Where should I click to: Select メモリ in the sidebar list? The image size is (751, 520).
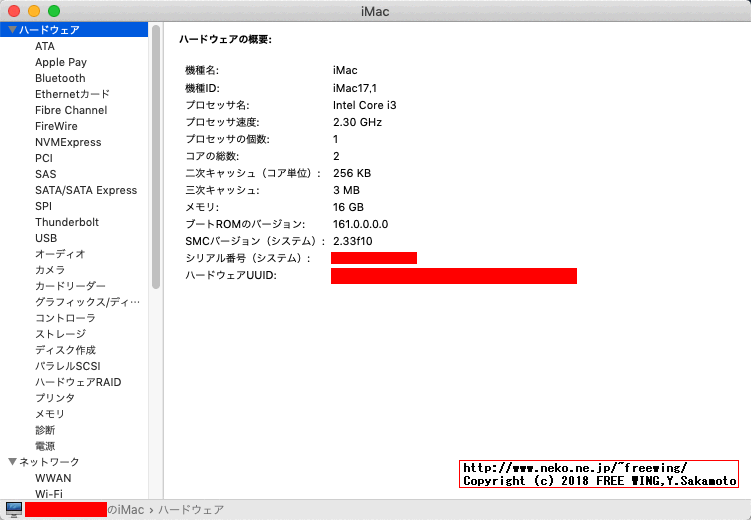coord(49,414)
